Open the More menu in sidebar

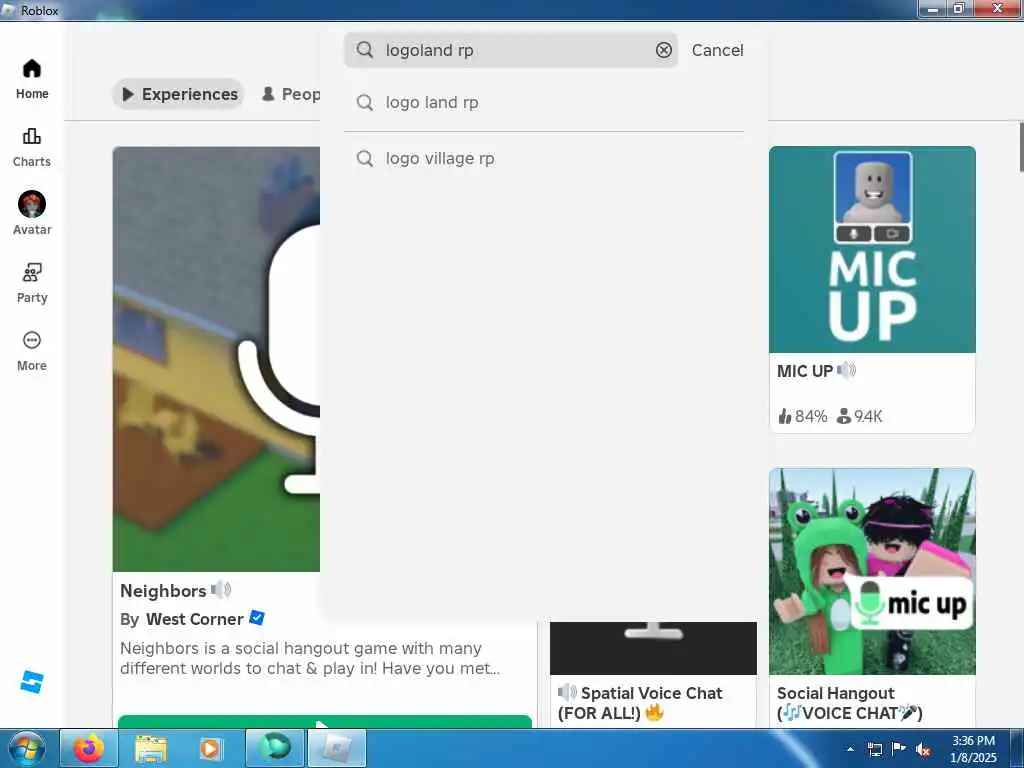coord(32,351)
